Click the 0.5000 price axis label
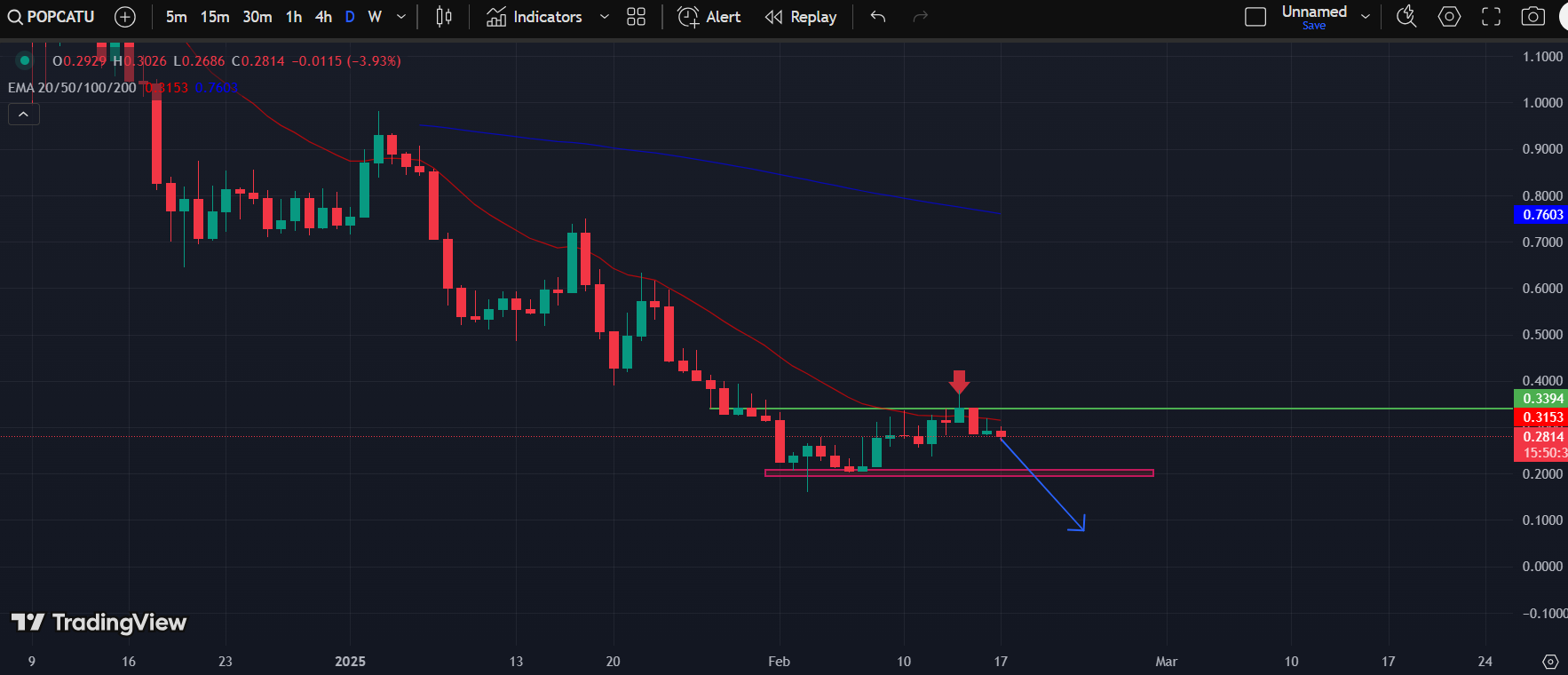The image size is (1568, 675). pyautogui.click(x=1542, y=335)
